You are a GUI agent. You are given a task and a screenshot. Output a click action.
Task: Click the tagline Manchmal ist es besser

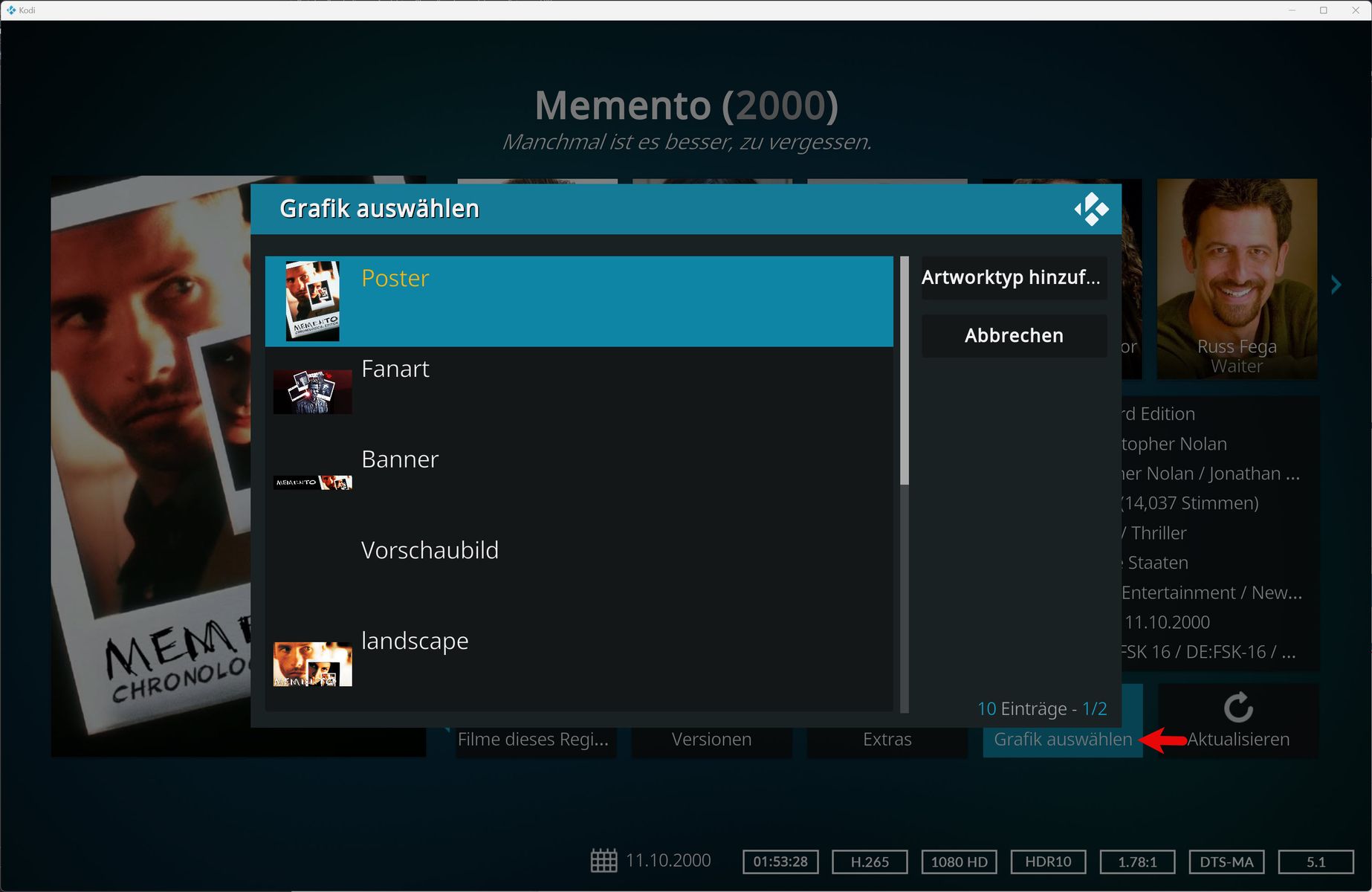(x=687, y=142)
